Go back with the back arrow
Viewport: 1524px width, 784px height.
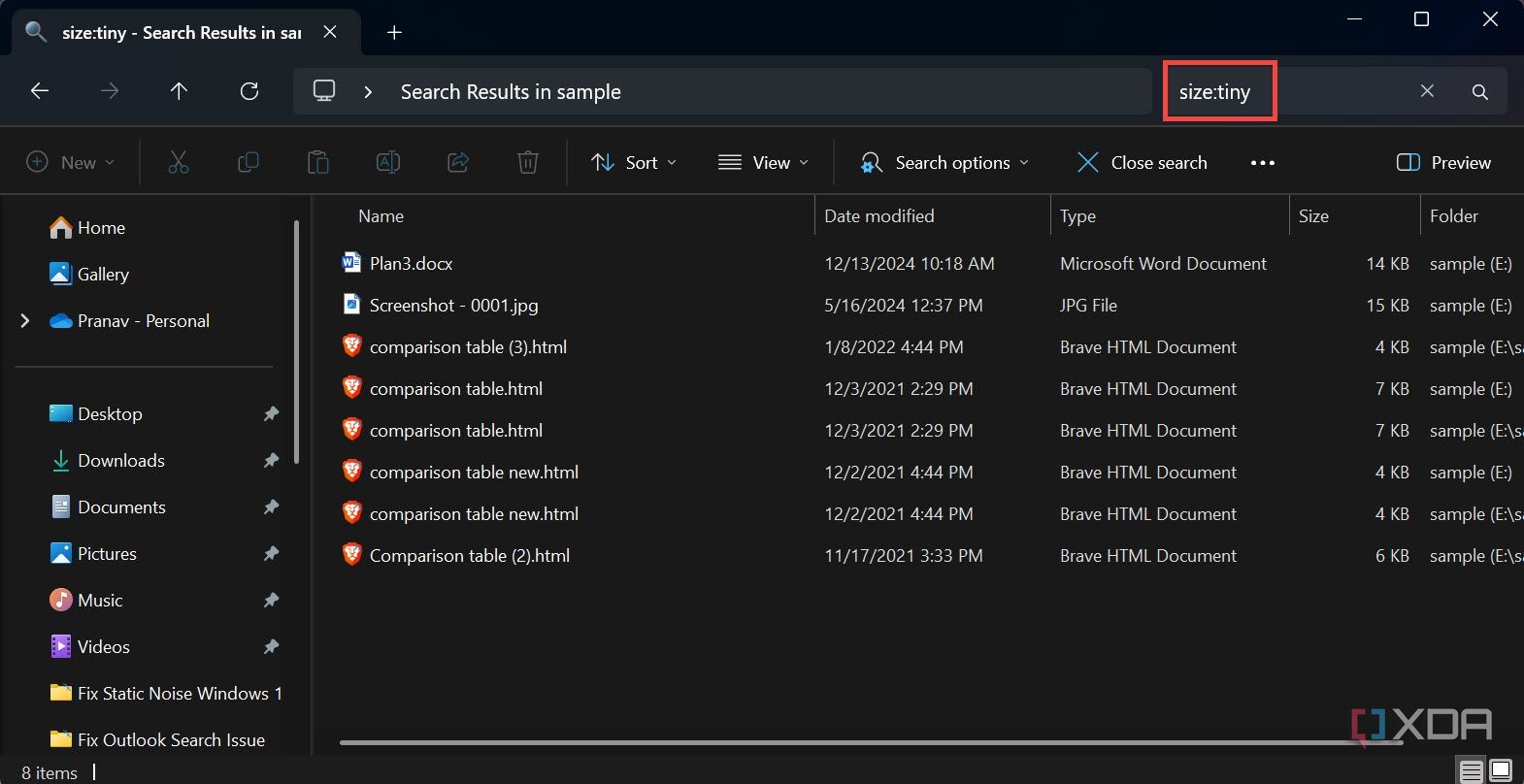click(40, 91)
